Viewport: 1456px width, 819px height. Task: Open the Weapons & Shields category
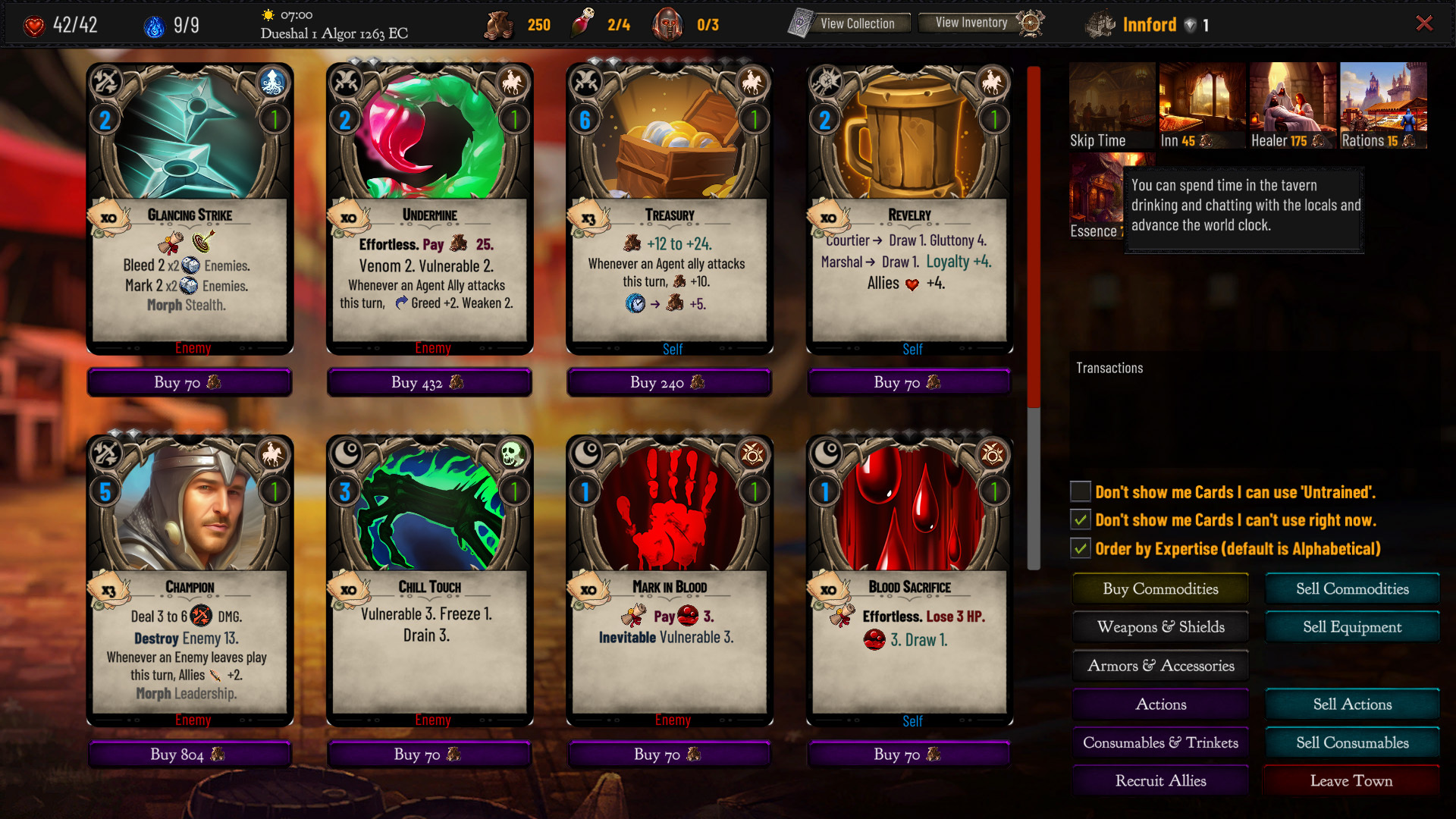[1160, 627]
